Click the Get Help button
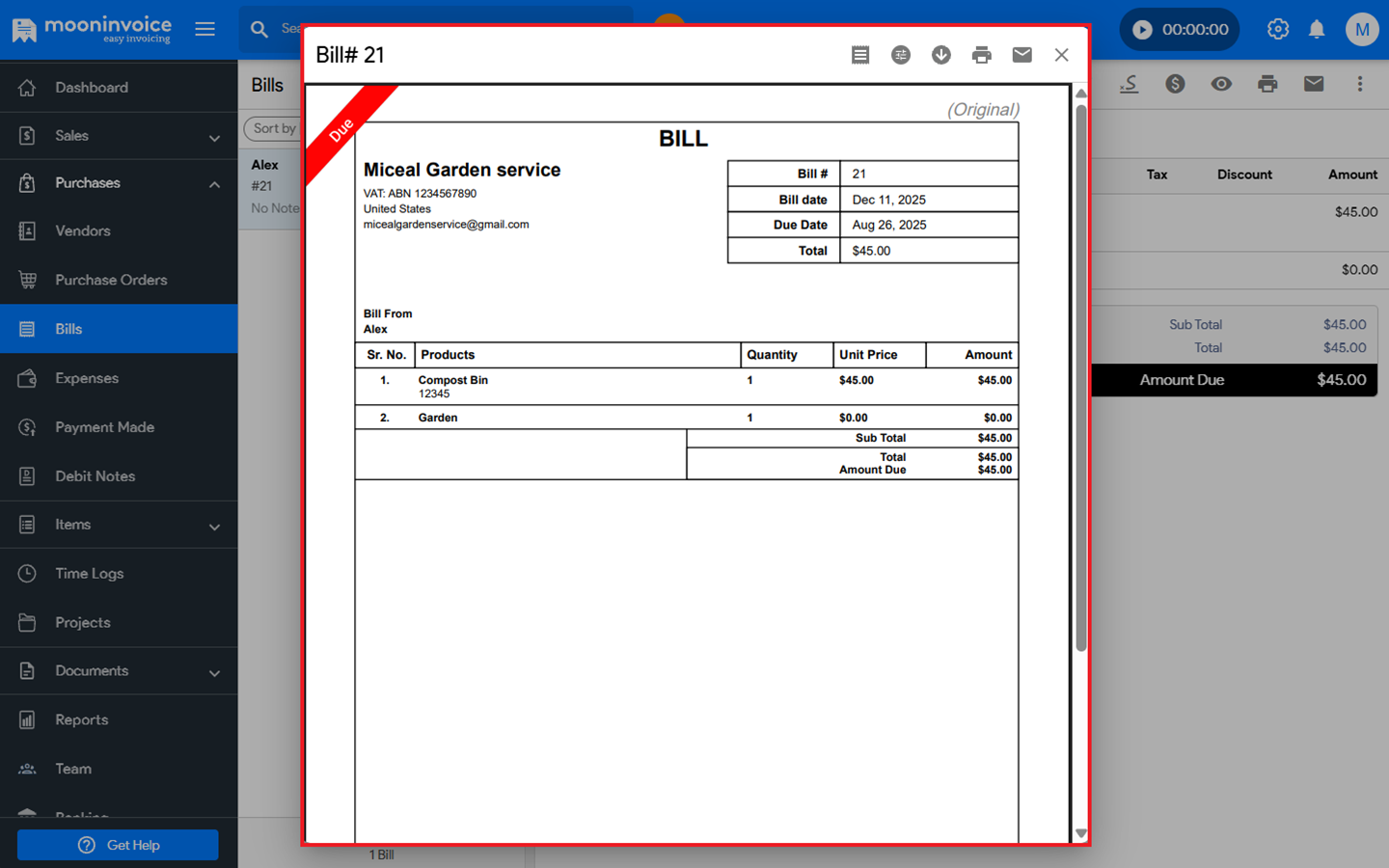Image resolution: width=1389 pixels, height=868 pixels. [118, 845]
